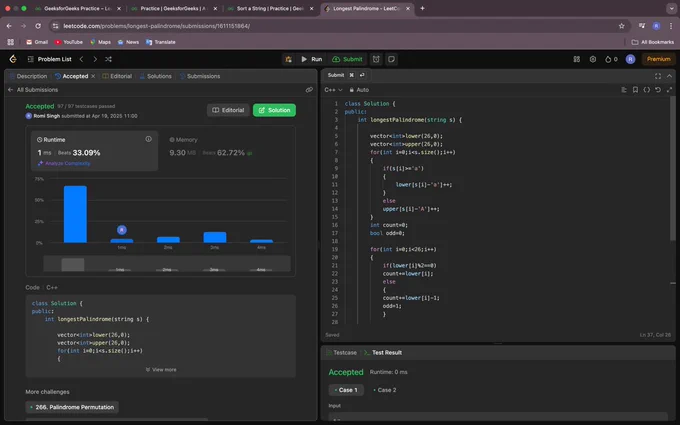680x425 pixels.
Task: Switch to the Sort a String browser tab
Action: click(270, 8)
